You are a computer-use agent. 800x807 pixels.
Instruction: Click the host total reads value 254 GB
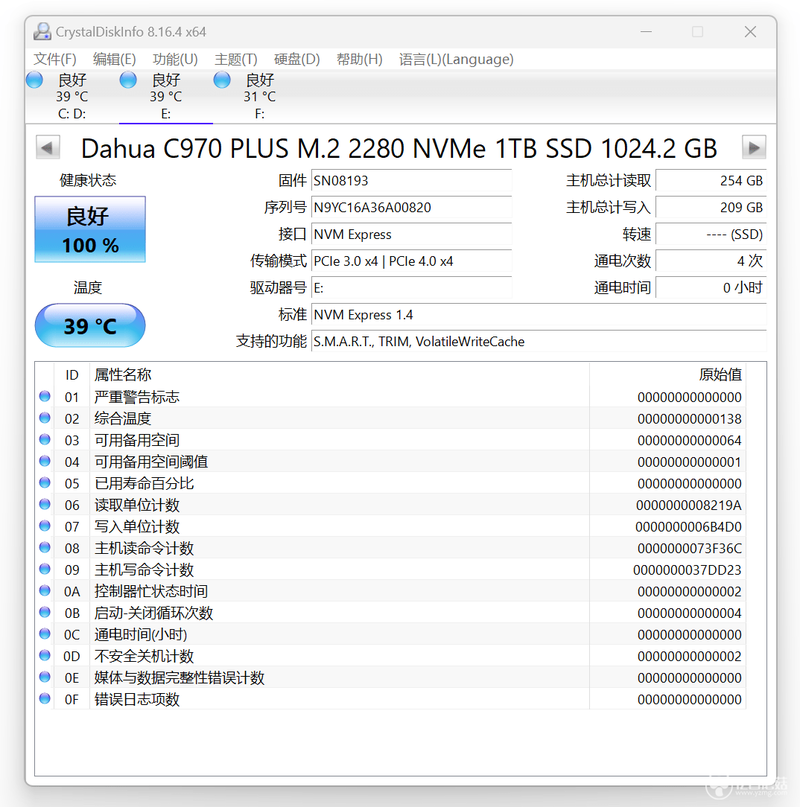coord(711,181)
